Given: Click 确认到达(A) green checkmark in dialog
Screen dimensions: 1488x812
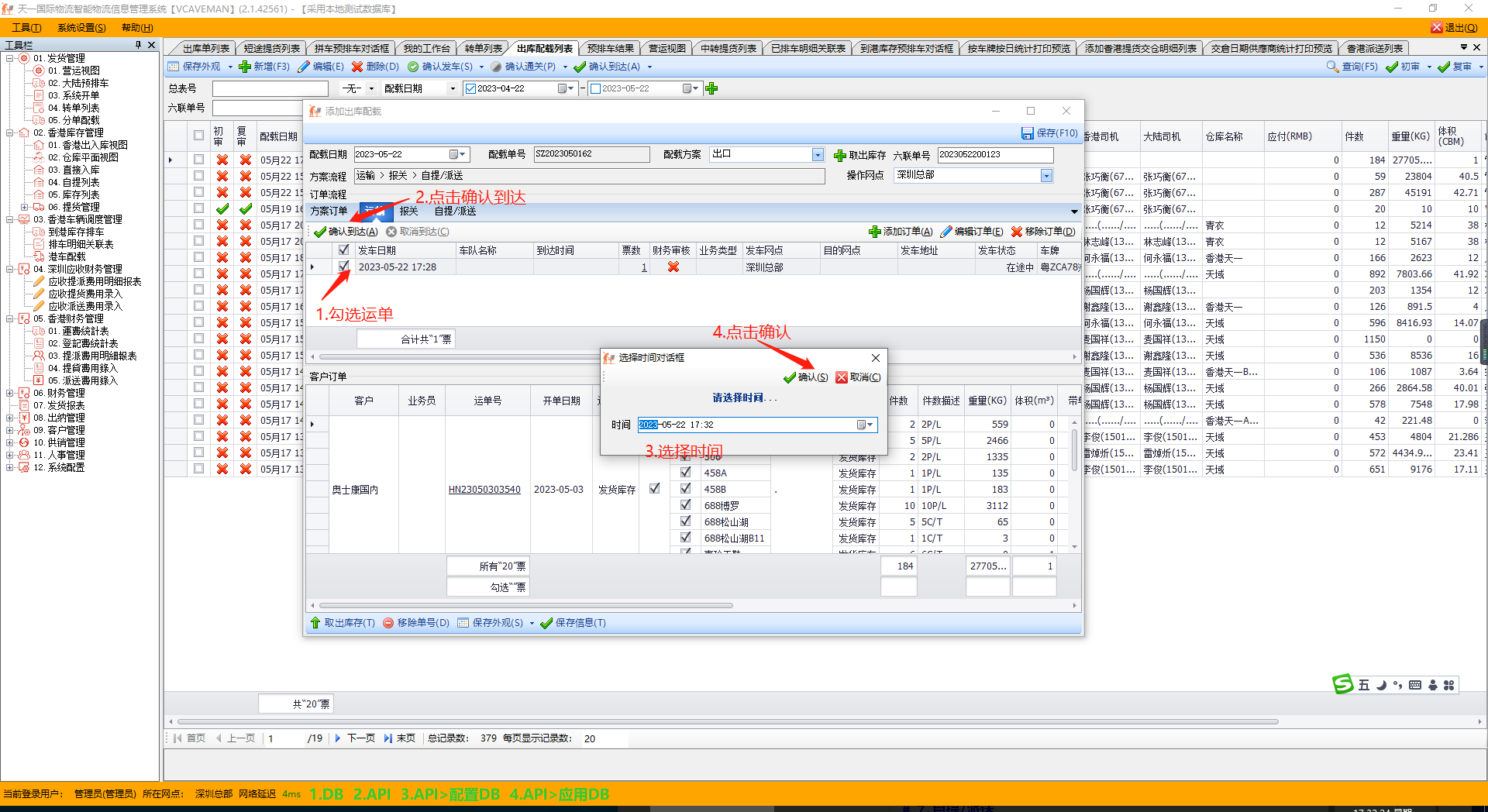Looking at the screenshot, I should (320, 232).
